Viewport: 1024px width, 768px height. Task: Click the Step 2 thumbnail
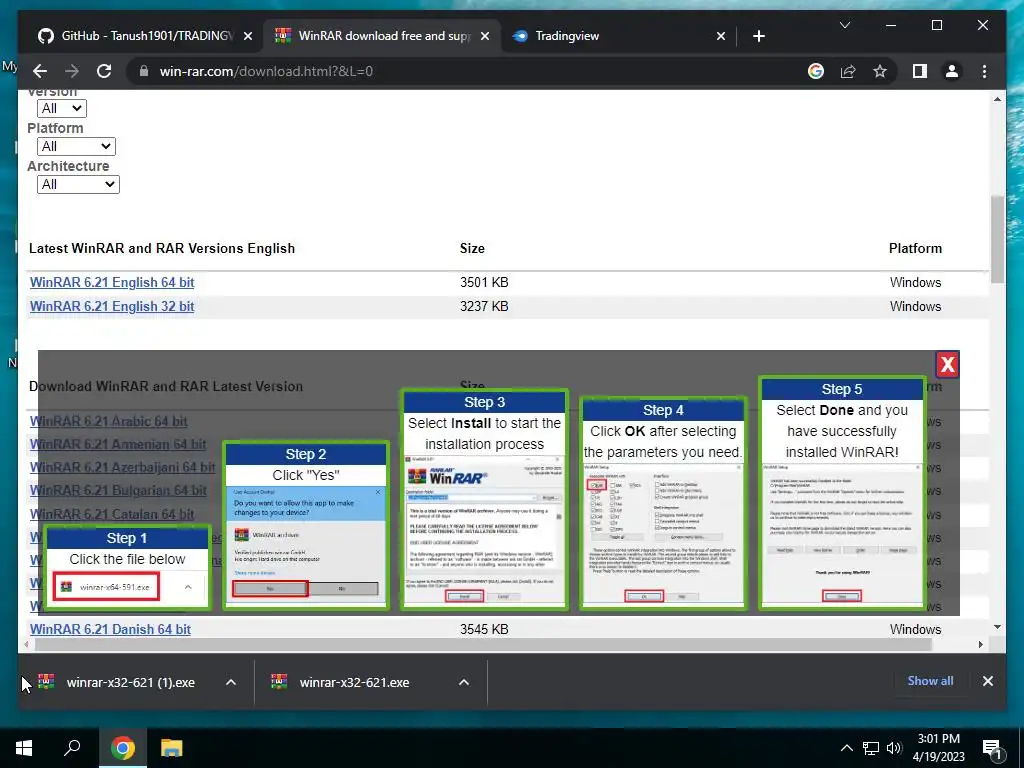[306, 526]
